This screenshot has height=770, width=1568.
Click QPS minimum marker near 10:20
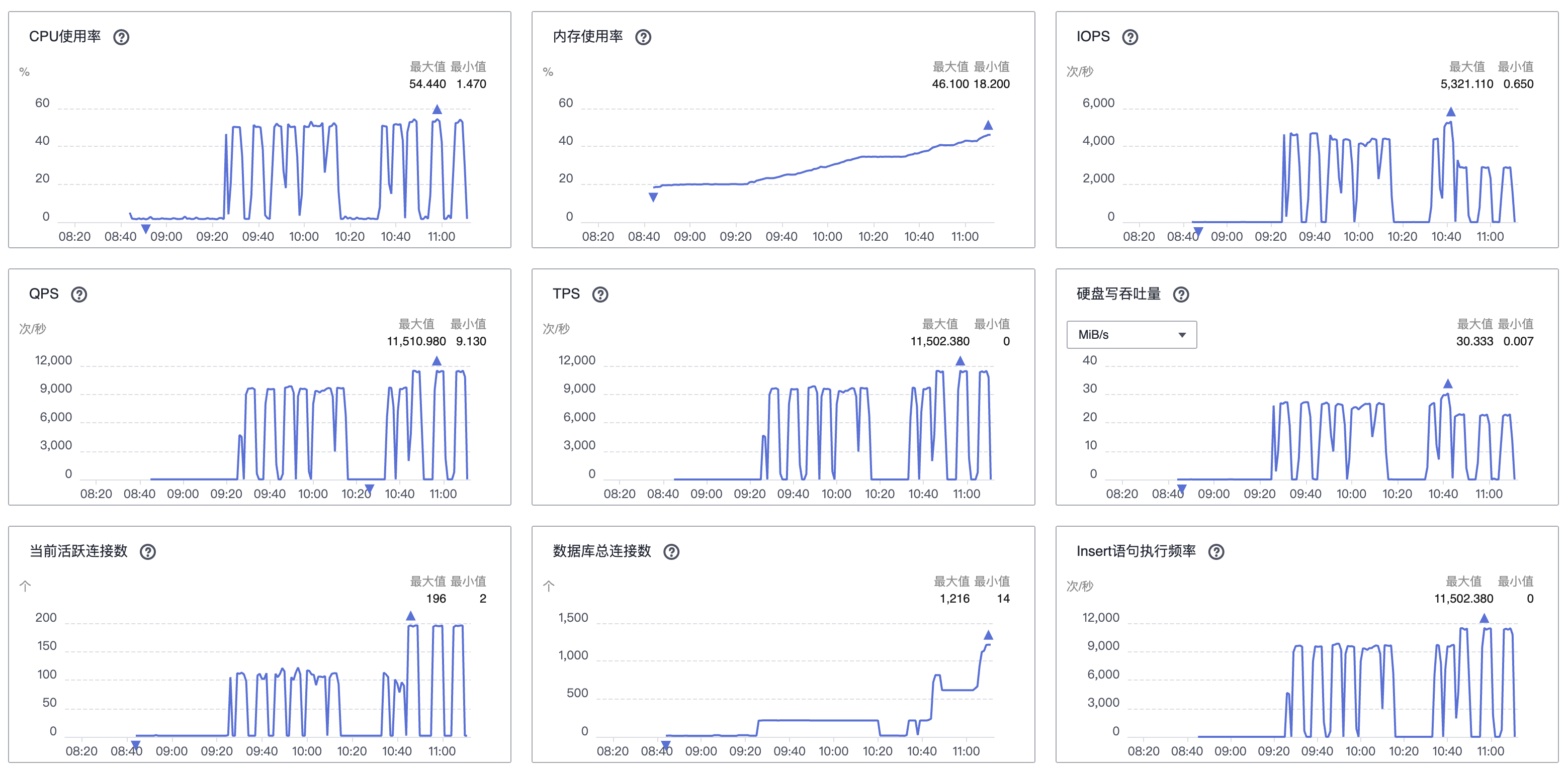coord(369,489)
